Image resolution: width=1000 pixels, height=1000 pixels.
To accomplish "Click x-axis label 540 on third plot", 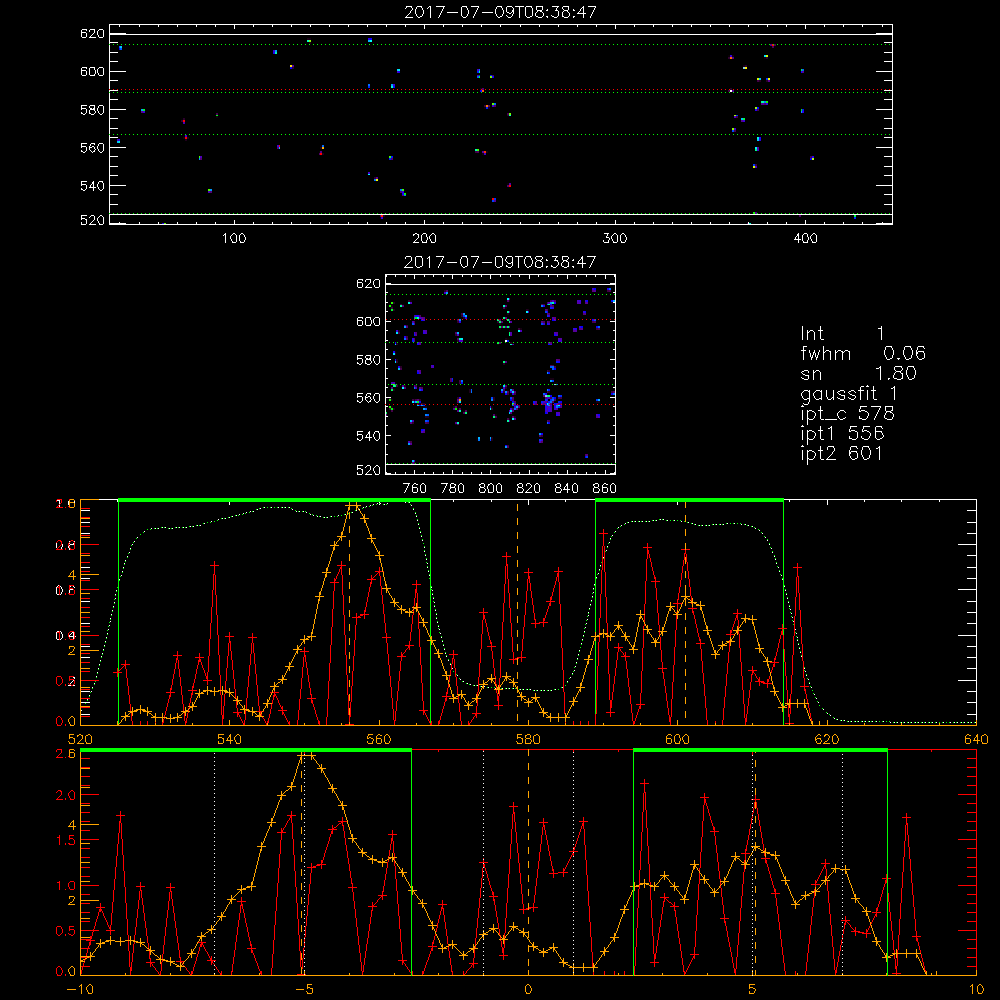I will point(230,739).
